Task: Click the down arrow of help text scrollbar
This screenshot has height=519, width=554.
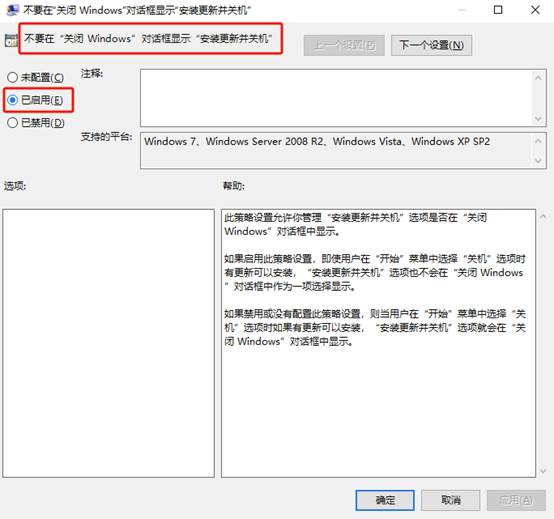Action: coord(543,471)
